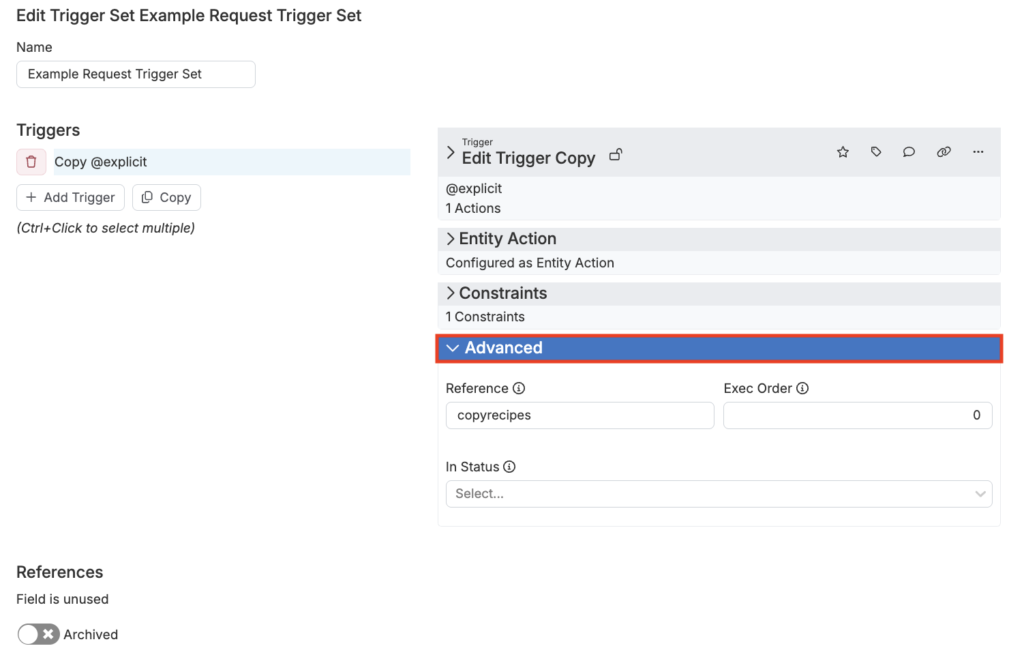Collapse the Advanced section
This screenshot has height=659, width=1024.
pyautogui.click(x=718, y=348)
